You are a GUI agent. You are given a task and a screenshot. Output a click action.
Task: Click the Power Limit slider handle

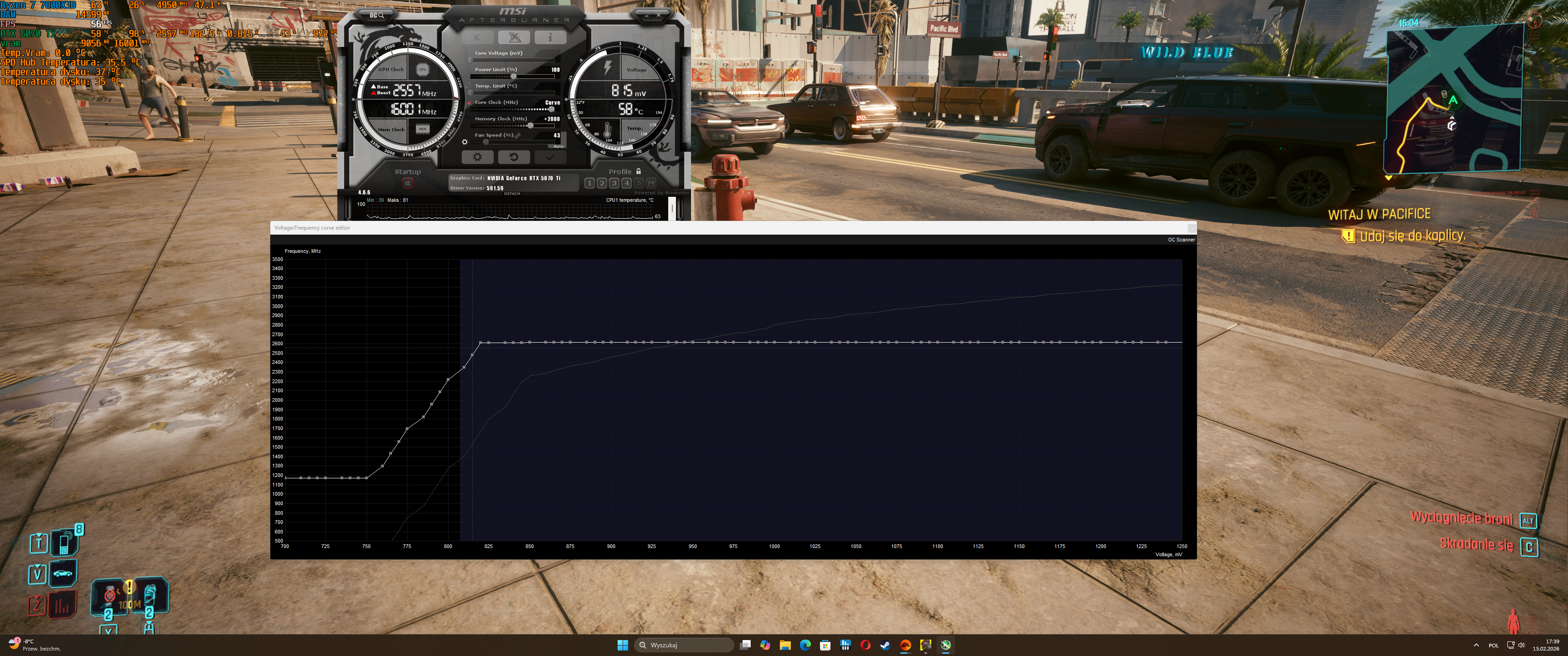pos(513,77)
